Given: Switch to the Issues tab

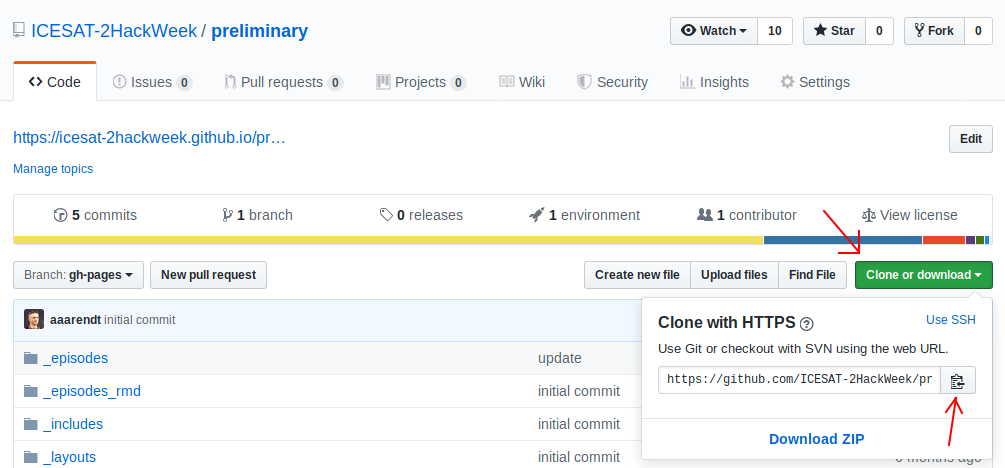Looking at the screenshot, I should pyautogui.click(x=152, y=82).
